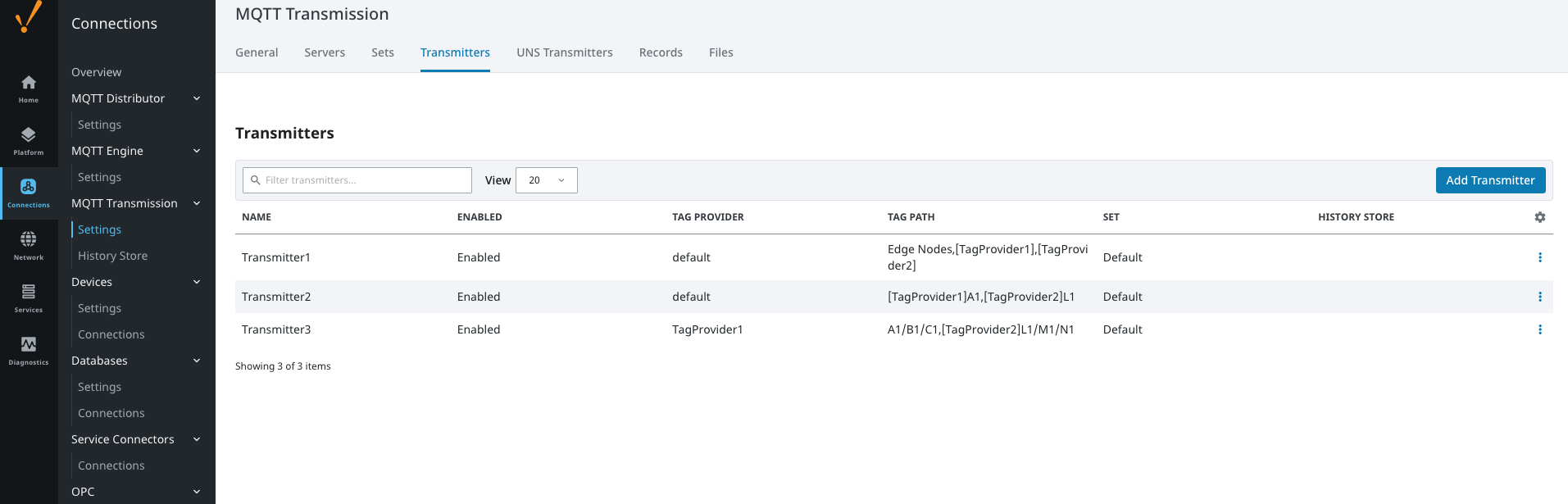Open the Platform section icon
This screenshot has width=1568, height=504.
coord(29,136)
